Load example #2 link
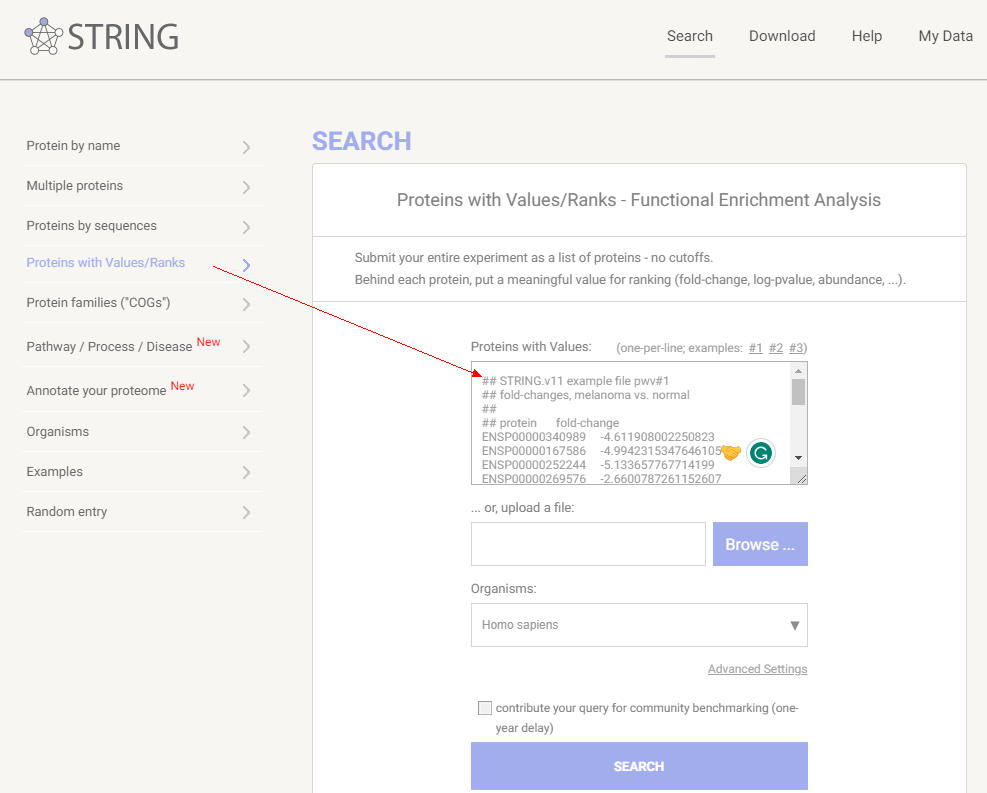The image size is (987, 793). coord(776,348)
